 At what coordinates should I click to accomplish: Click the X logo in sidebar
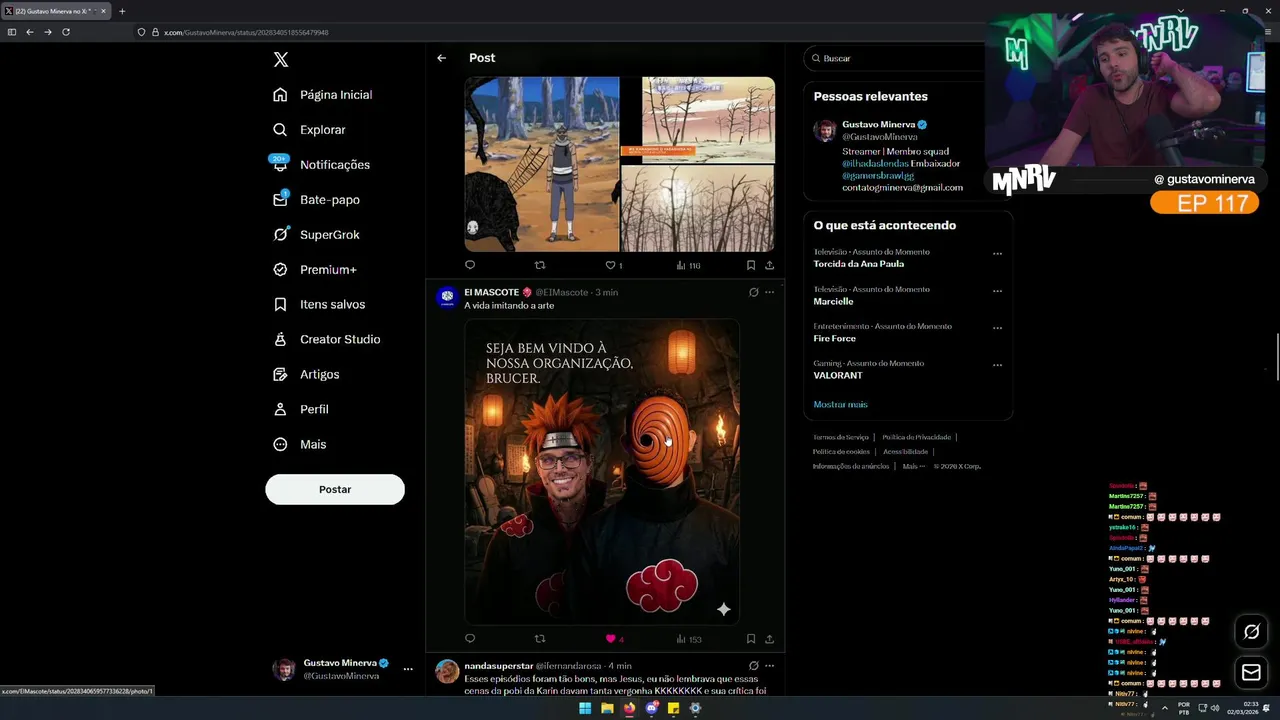(x=281, y=59)
